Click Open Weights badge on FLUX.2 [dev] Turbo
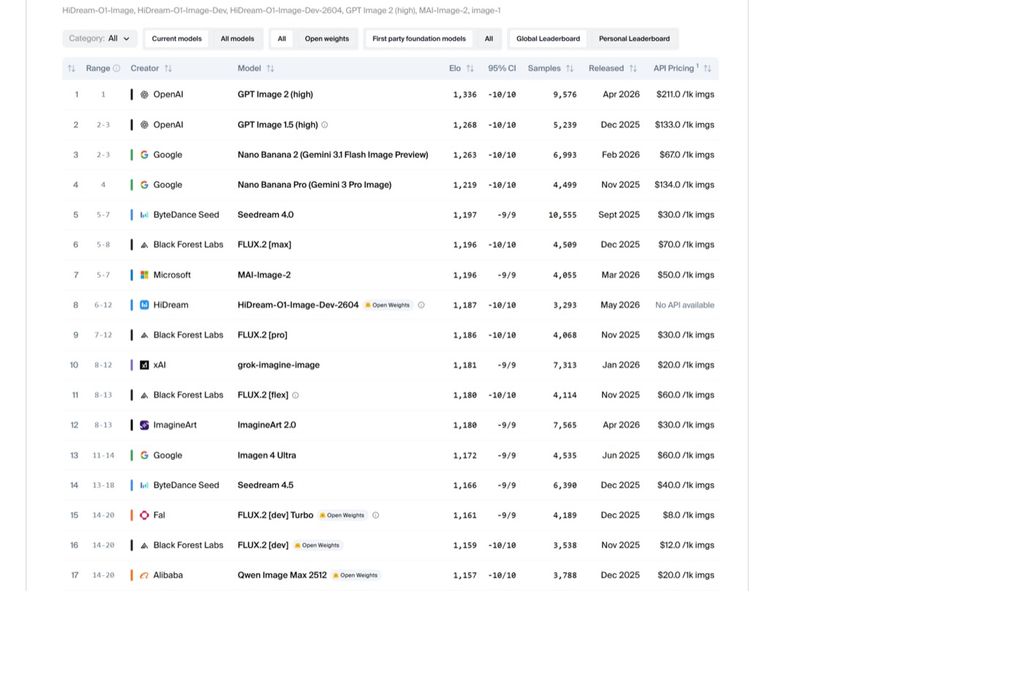 pos(342,515)
